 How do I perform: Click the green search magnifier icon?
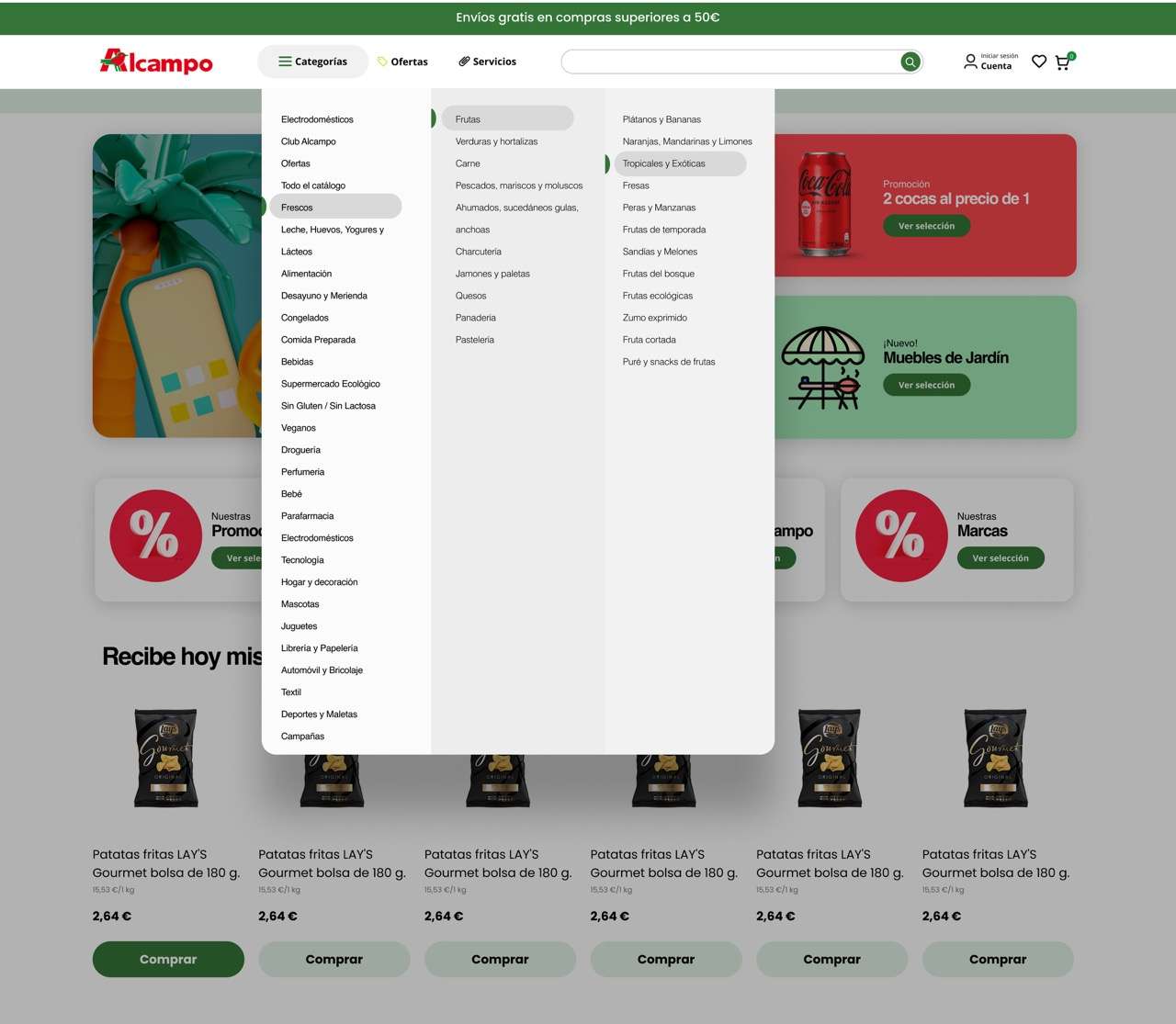coord(910,62)
